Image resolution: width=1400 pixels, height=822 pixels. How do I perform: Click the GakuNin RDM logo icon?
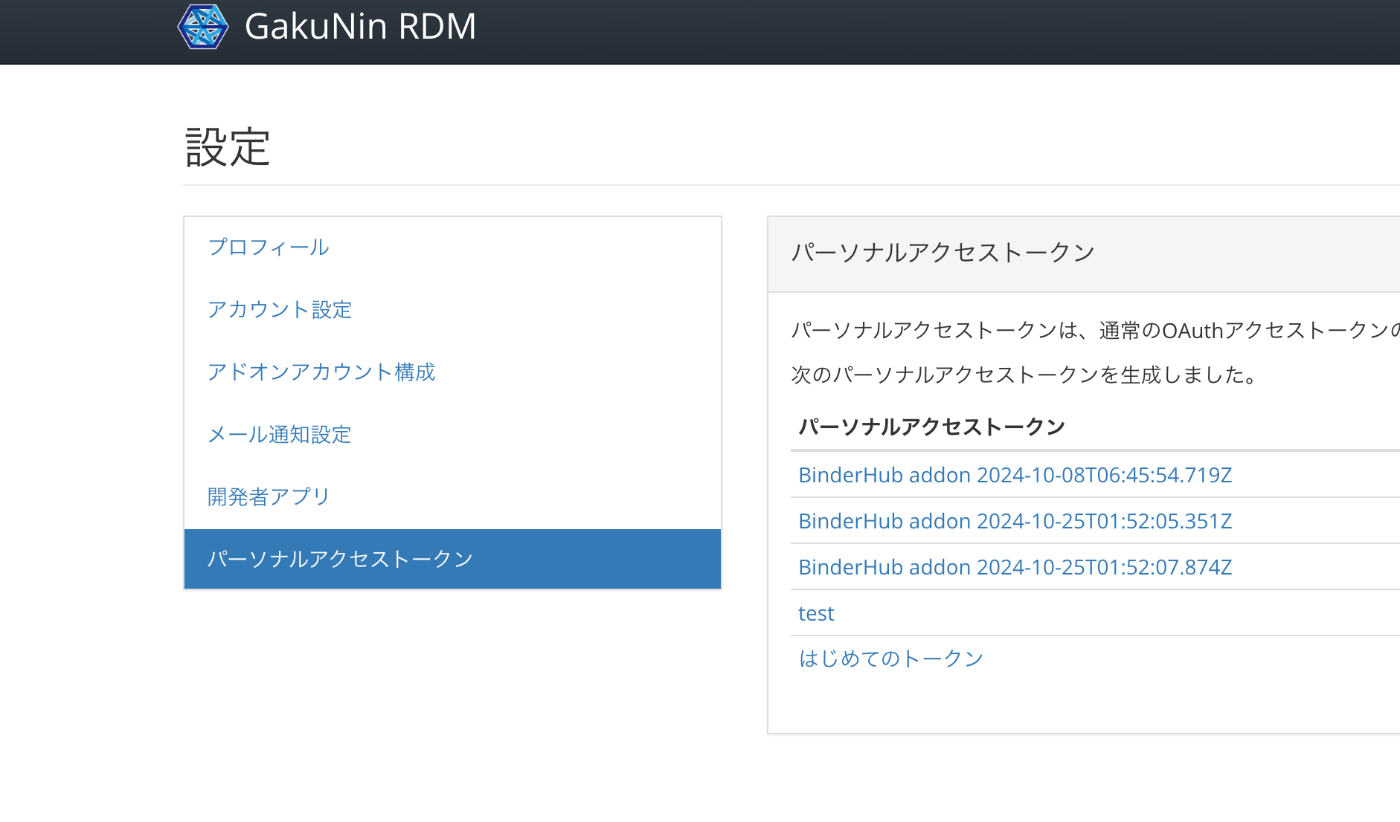pos(203,27)
